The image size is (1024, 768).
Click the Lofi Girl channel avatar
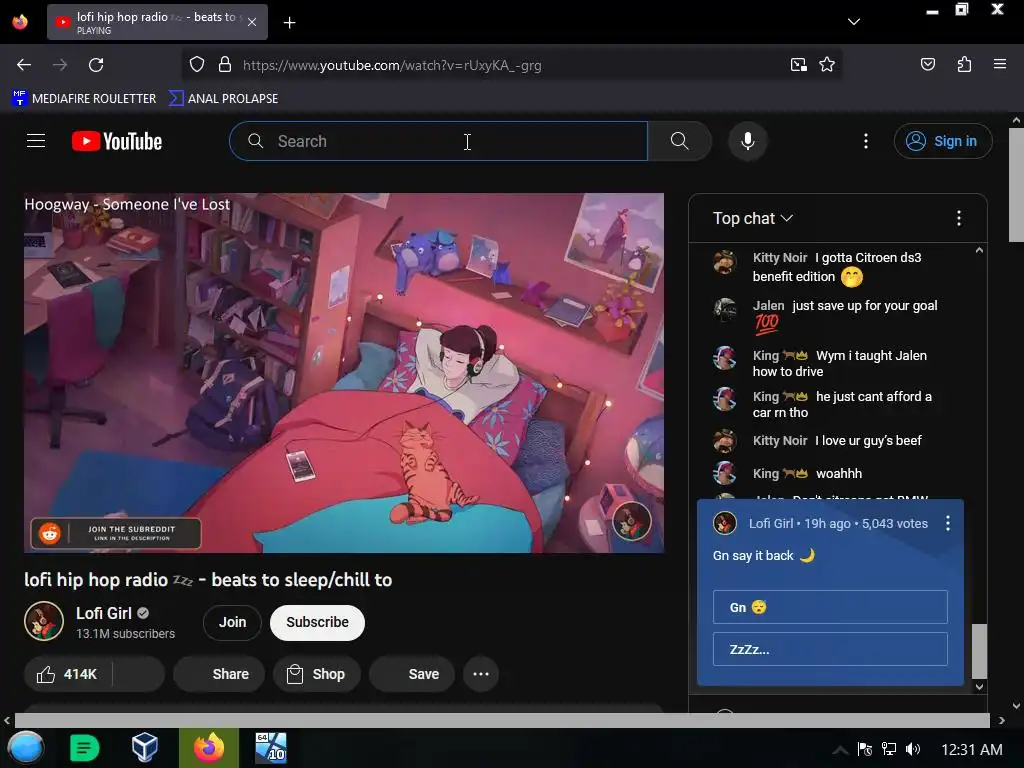(44, 621)
